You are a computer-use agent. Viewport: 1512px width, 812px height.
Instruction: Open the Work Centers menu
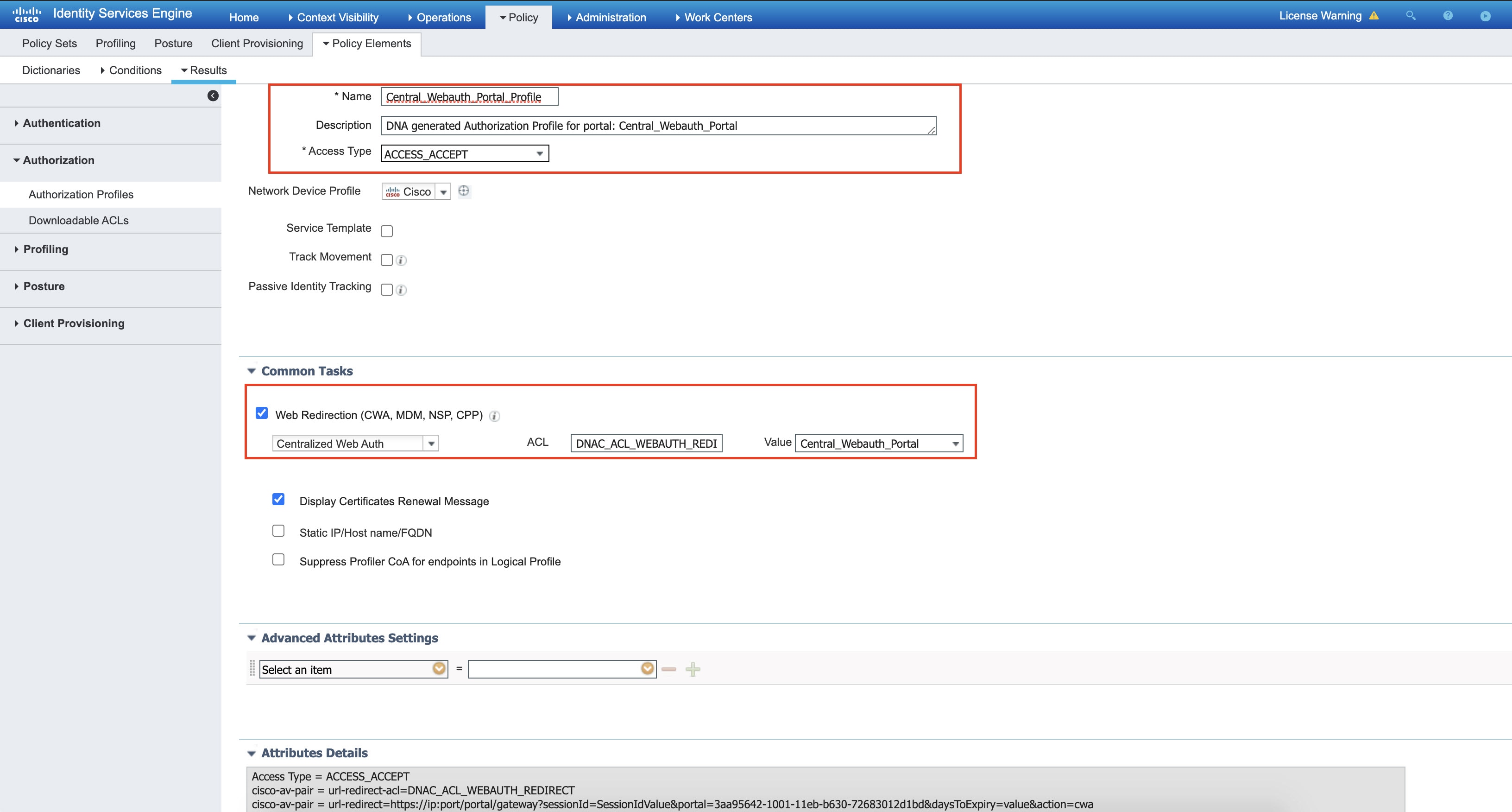[x=714, y=18]
